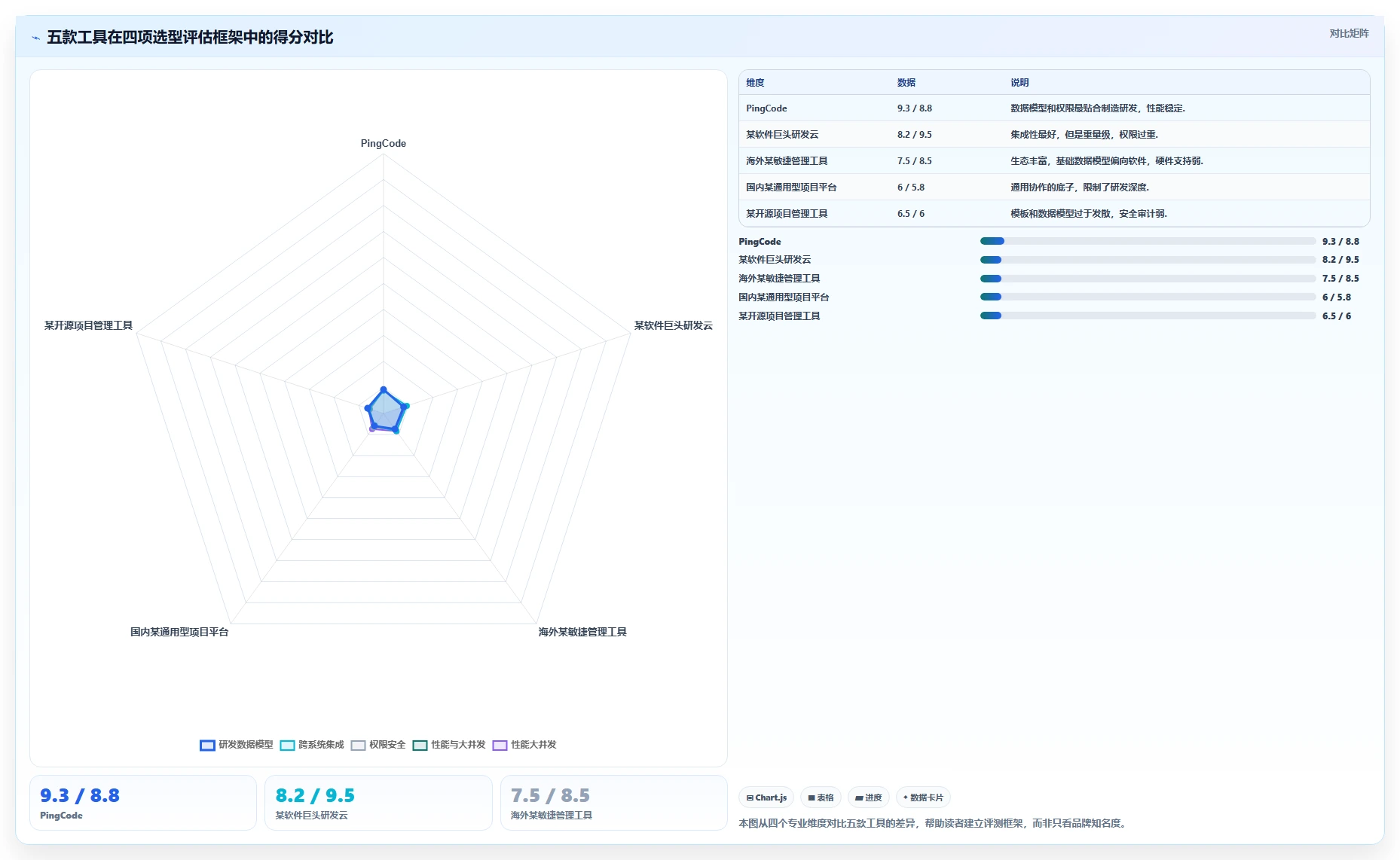Click the 对比矩阵 label in header
The height and width of the screenshot is (860, 1400).
[x=1349, y=33]
